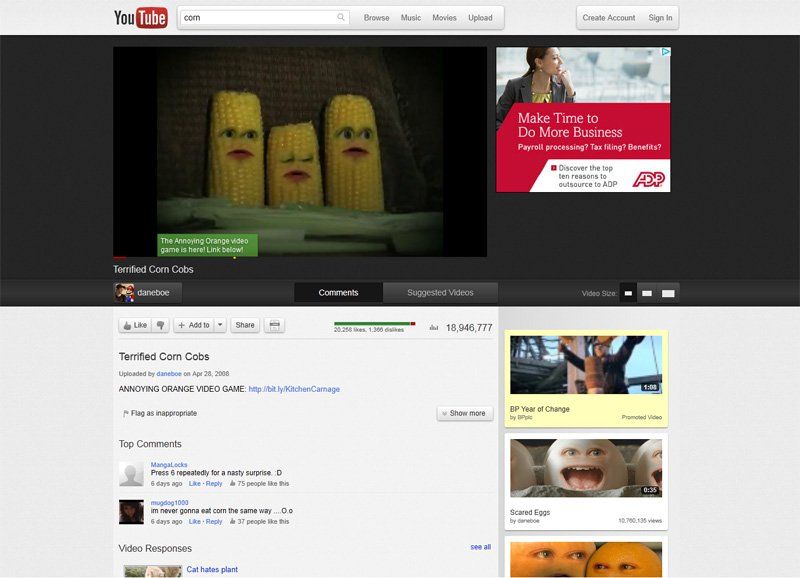Click the likes/dislikes ratio bar
800x578 pixels.
[x=374, y=323]
